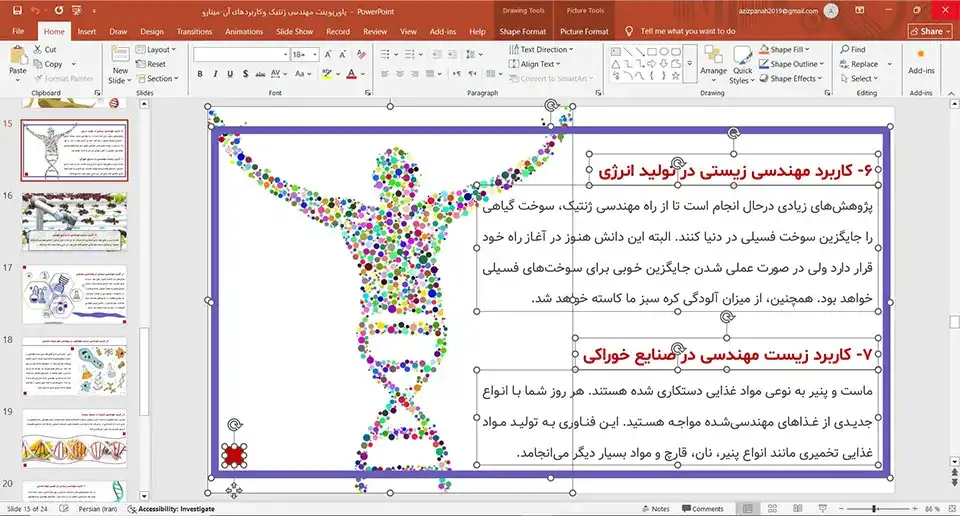Image resolution: width=960 pixels, height=516 pixels.
Task: Click the Replace button
Action: coord(859,64)
